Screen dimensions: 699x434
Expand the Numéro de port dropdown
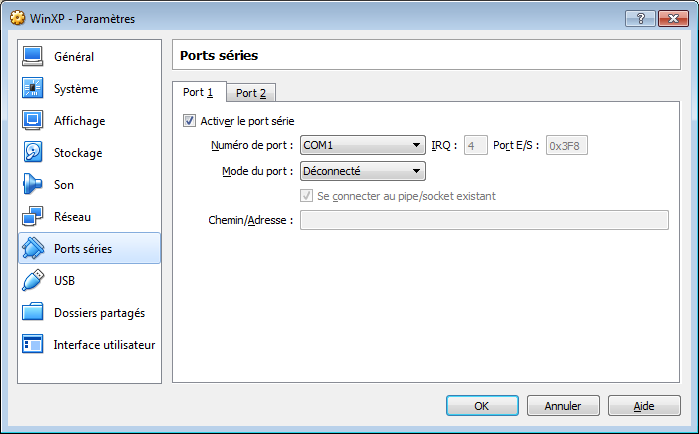pyautogui.click(x=363, y=146)
